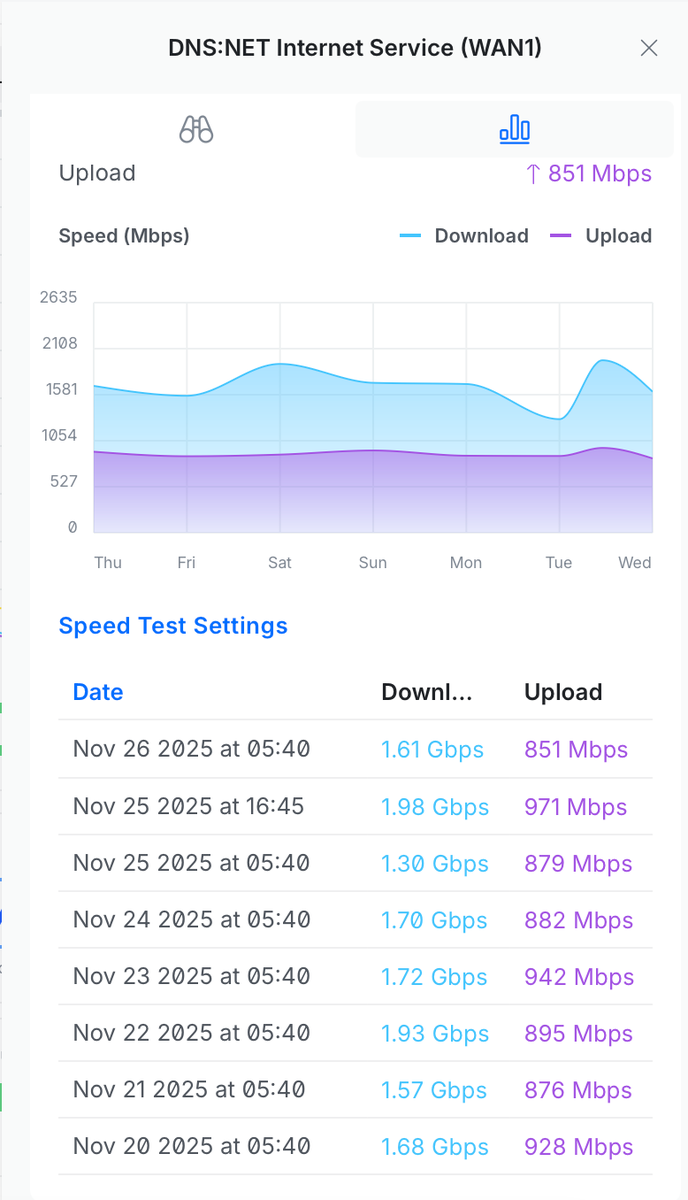Sort the table by Date column
This screenshot has height=1200, width=688.
click(x=98, y=692)
